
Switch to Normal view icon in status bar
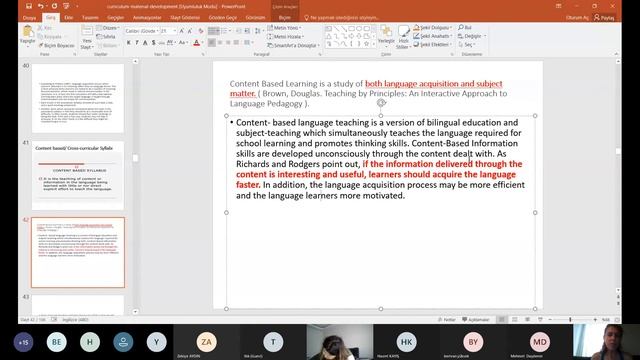502,320
